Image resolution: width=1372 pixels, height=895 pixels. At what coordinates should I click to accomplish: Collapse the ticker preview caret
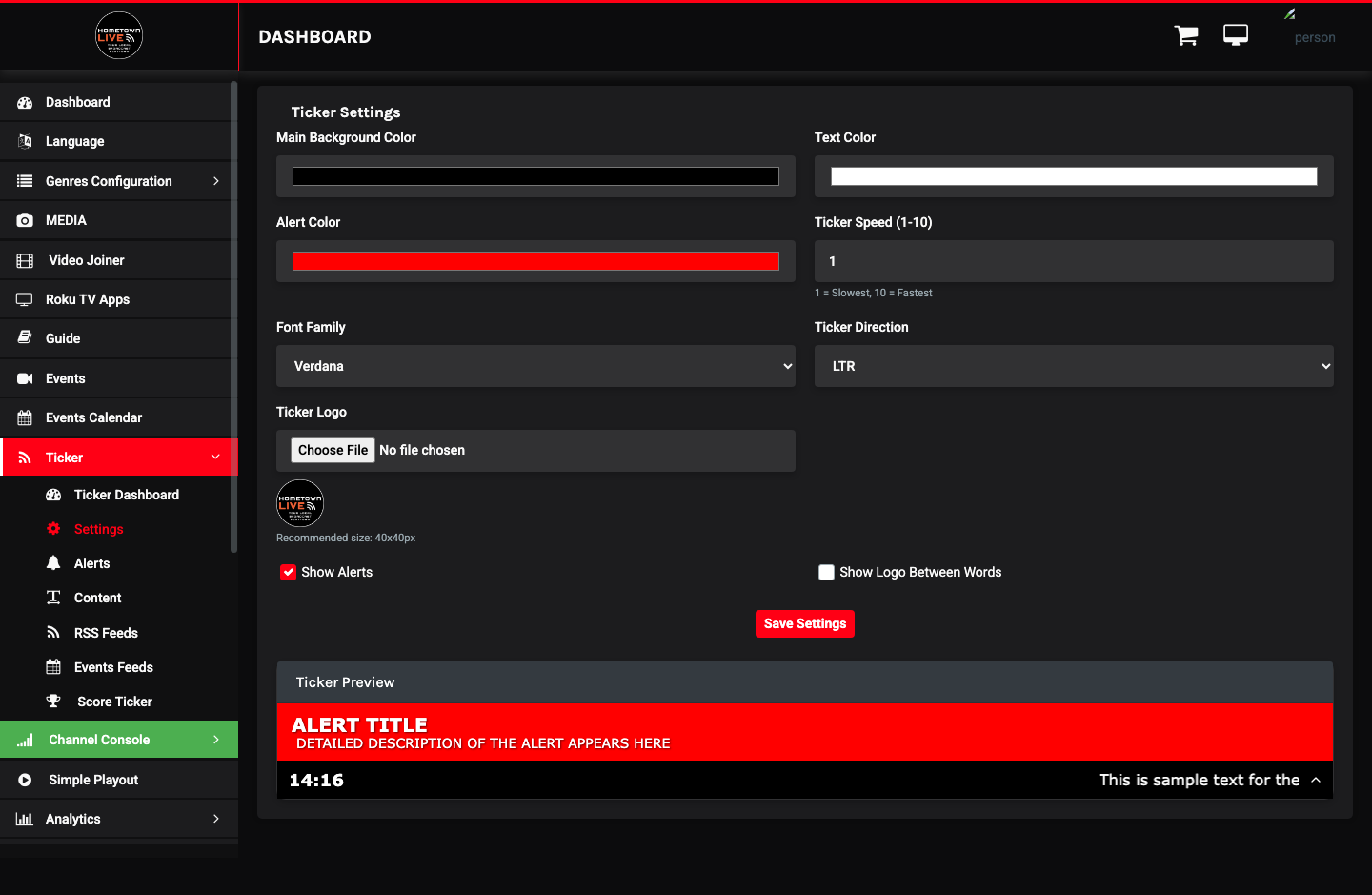click(1316, 780)
